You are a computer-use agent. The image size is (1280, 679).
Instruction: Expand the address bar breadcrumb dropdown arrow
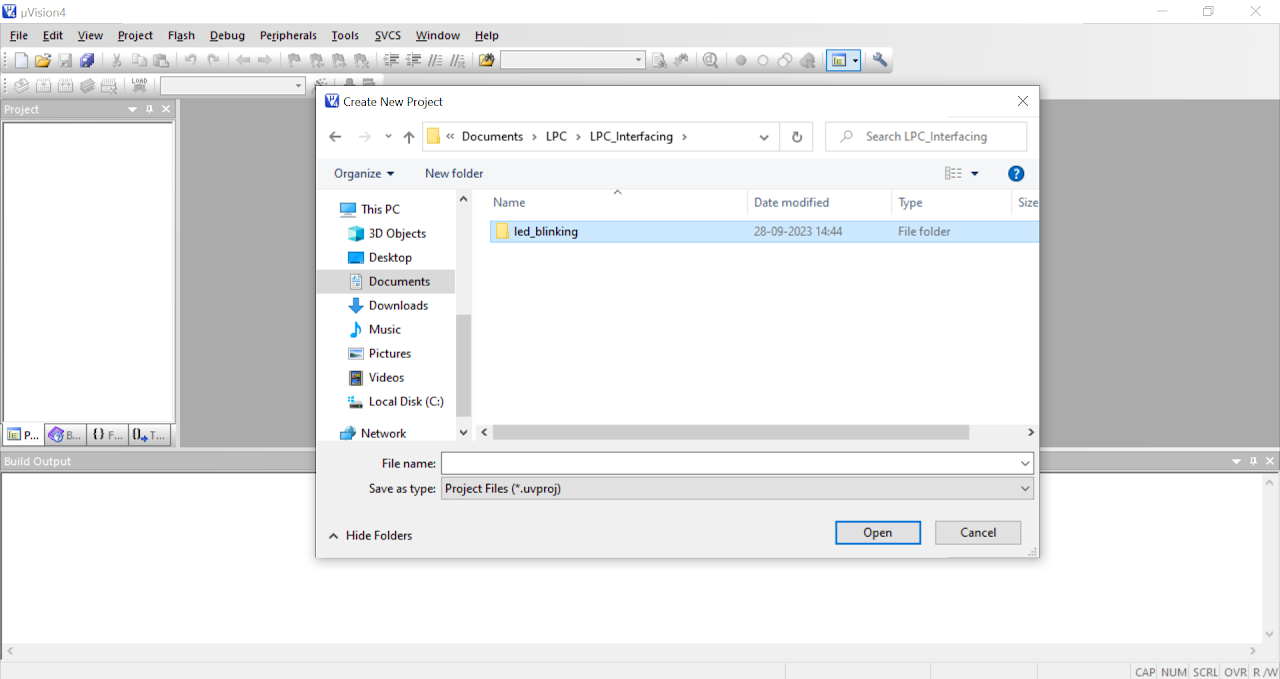763,136
